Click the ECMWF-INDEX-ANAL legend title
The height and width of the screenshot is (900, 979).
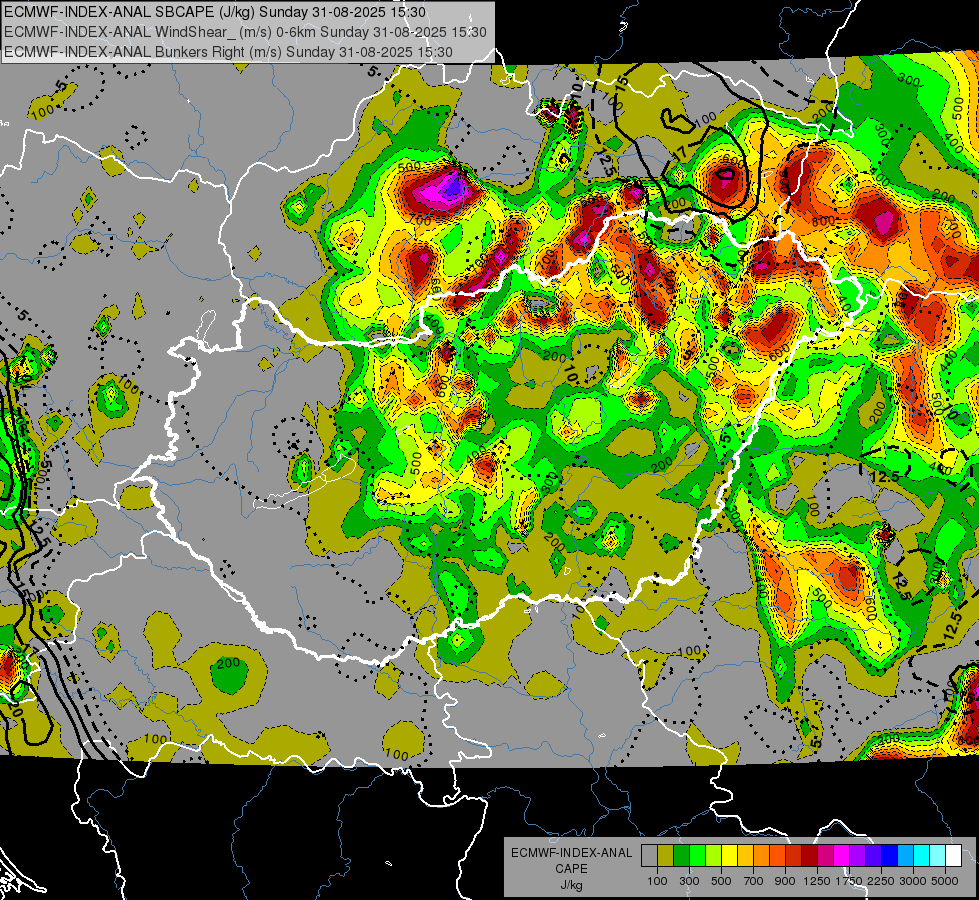[x=572, y=853]
